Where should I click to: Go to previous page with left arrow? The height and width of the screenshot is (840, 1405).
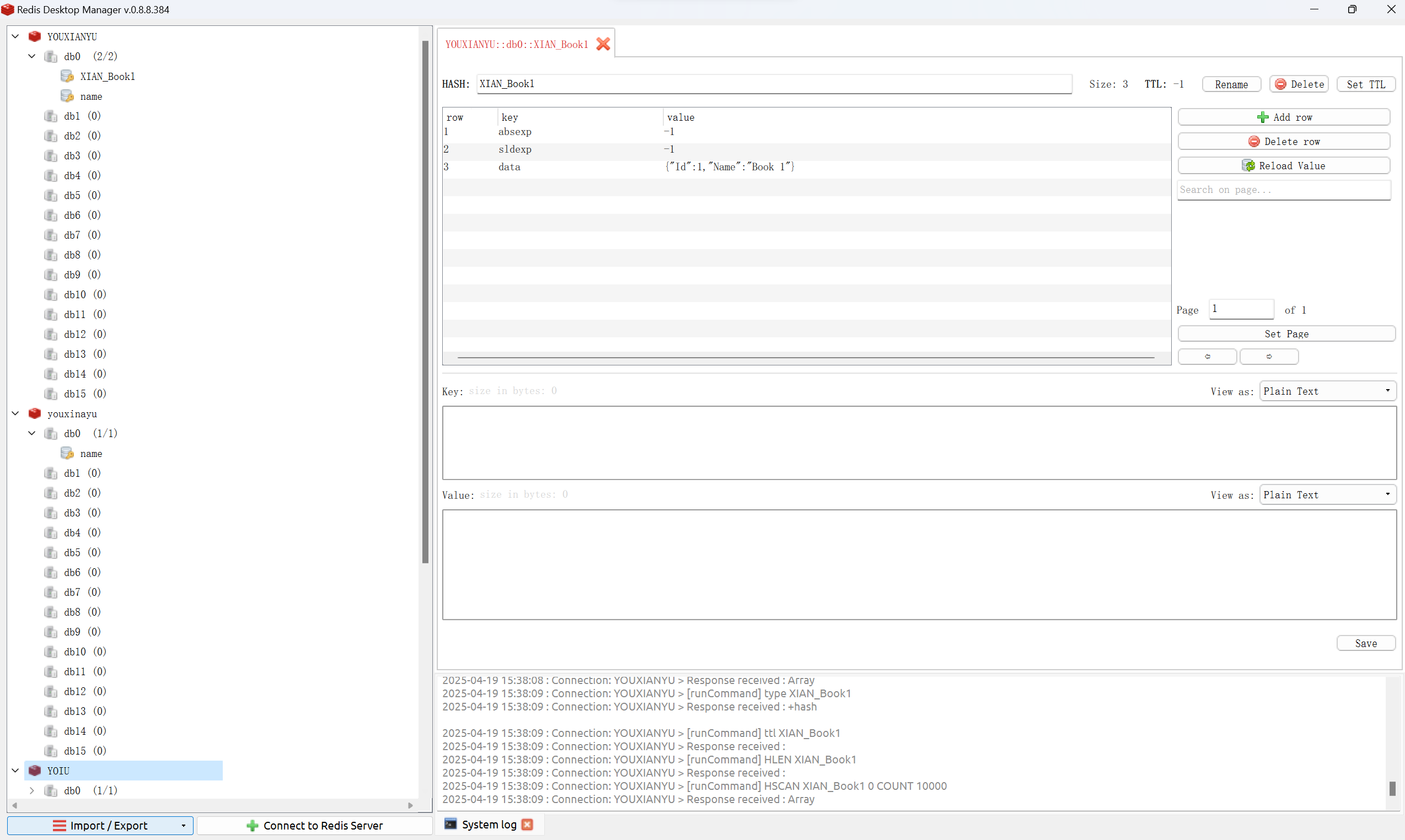(1208, 356)
